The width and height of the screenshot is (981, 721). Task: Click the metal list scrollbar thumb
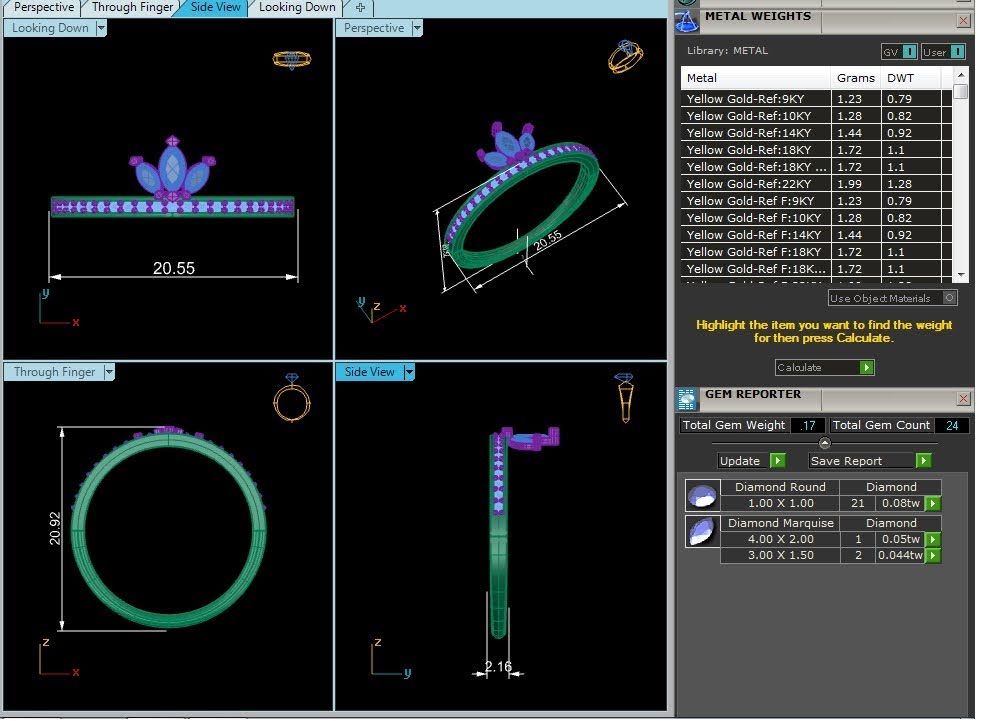(960, 91)
